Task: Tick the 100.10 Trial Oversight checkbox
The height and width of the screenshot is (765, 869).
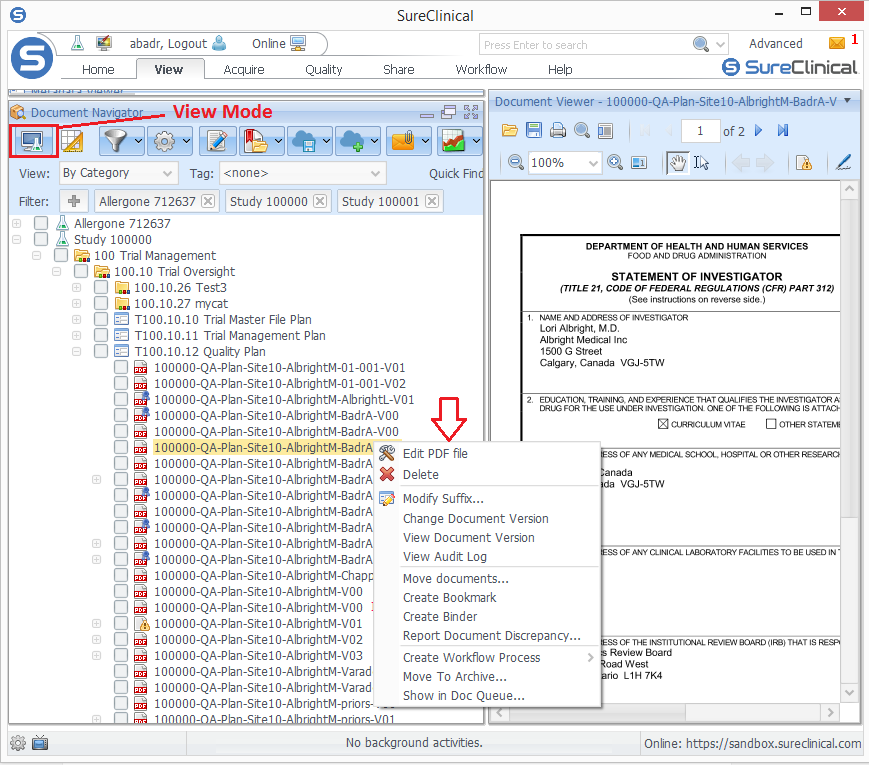Action: 81,271
